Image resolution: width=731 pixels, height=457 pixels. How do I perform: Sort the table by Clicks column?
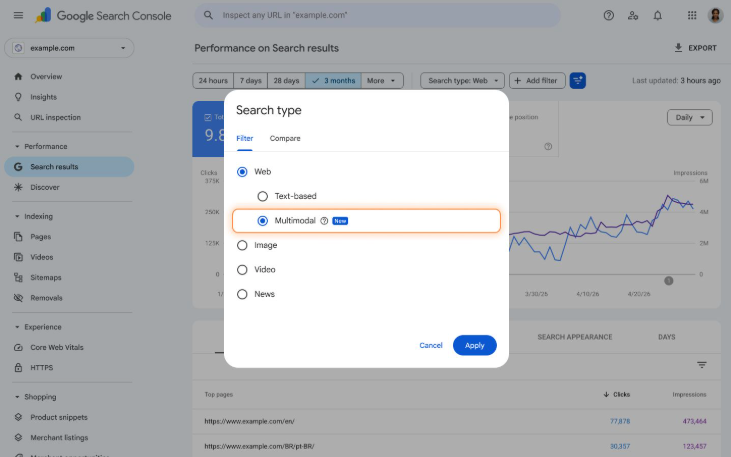click(x=616, y=395)
